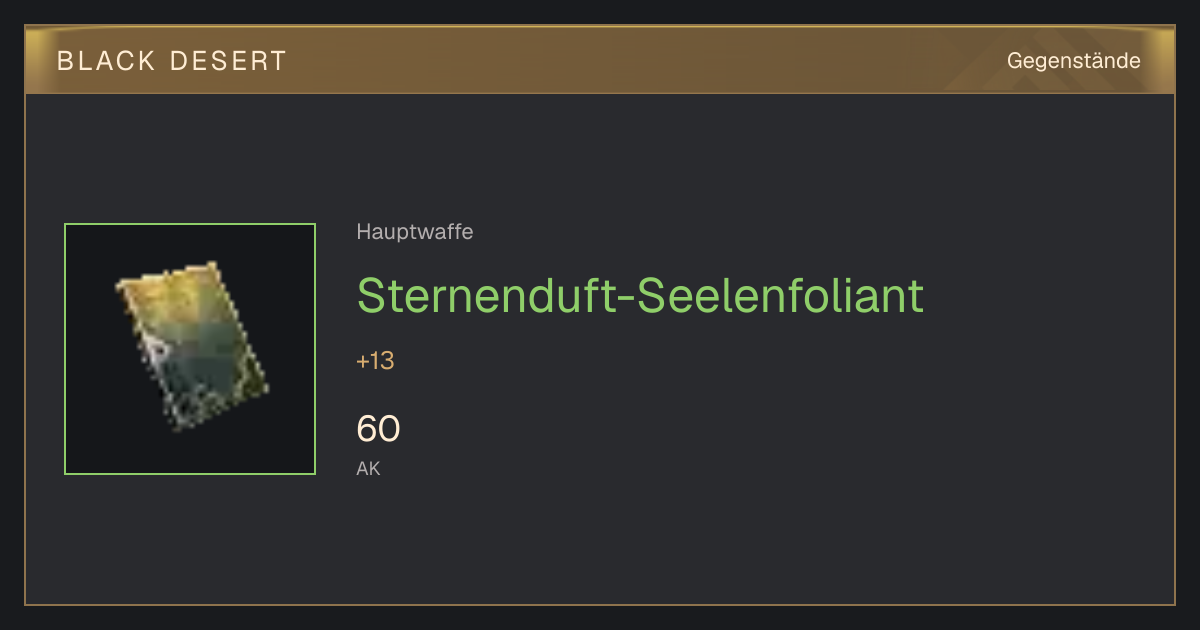Click the golden frame line under card

[x=600, y=604]
